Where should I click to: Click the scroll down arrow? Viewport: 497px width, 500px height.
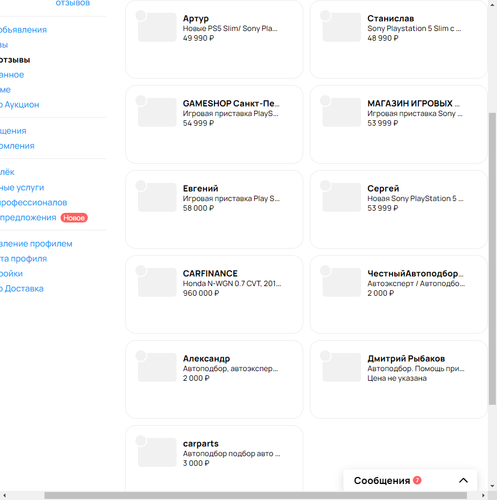click(x=492, y=486)
